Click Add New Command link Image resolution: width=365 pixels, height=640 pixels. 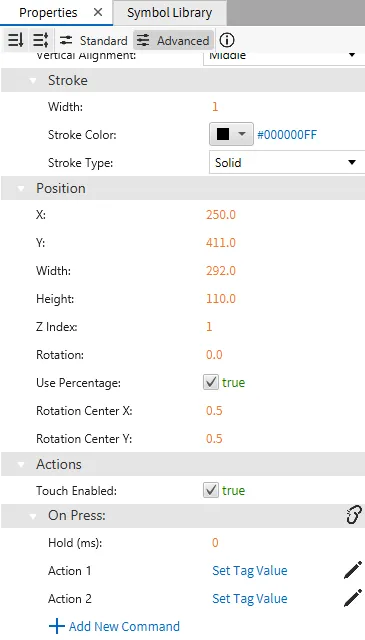coord(124,626)
